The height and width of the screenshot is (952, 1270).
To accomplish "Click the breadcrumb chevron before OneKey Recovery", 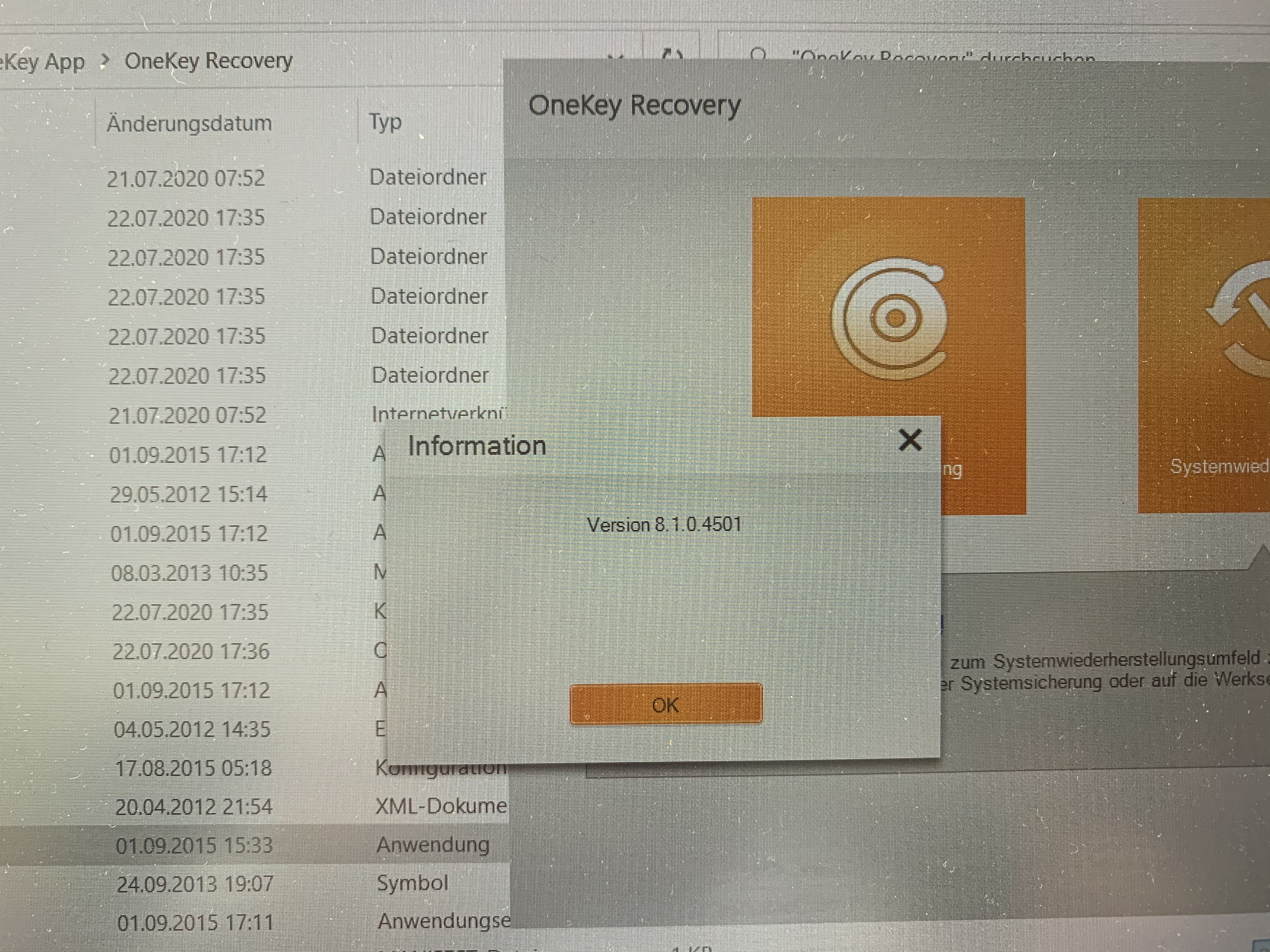I will [x=105, y=61].
